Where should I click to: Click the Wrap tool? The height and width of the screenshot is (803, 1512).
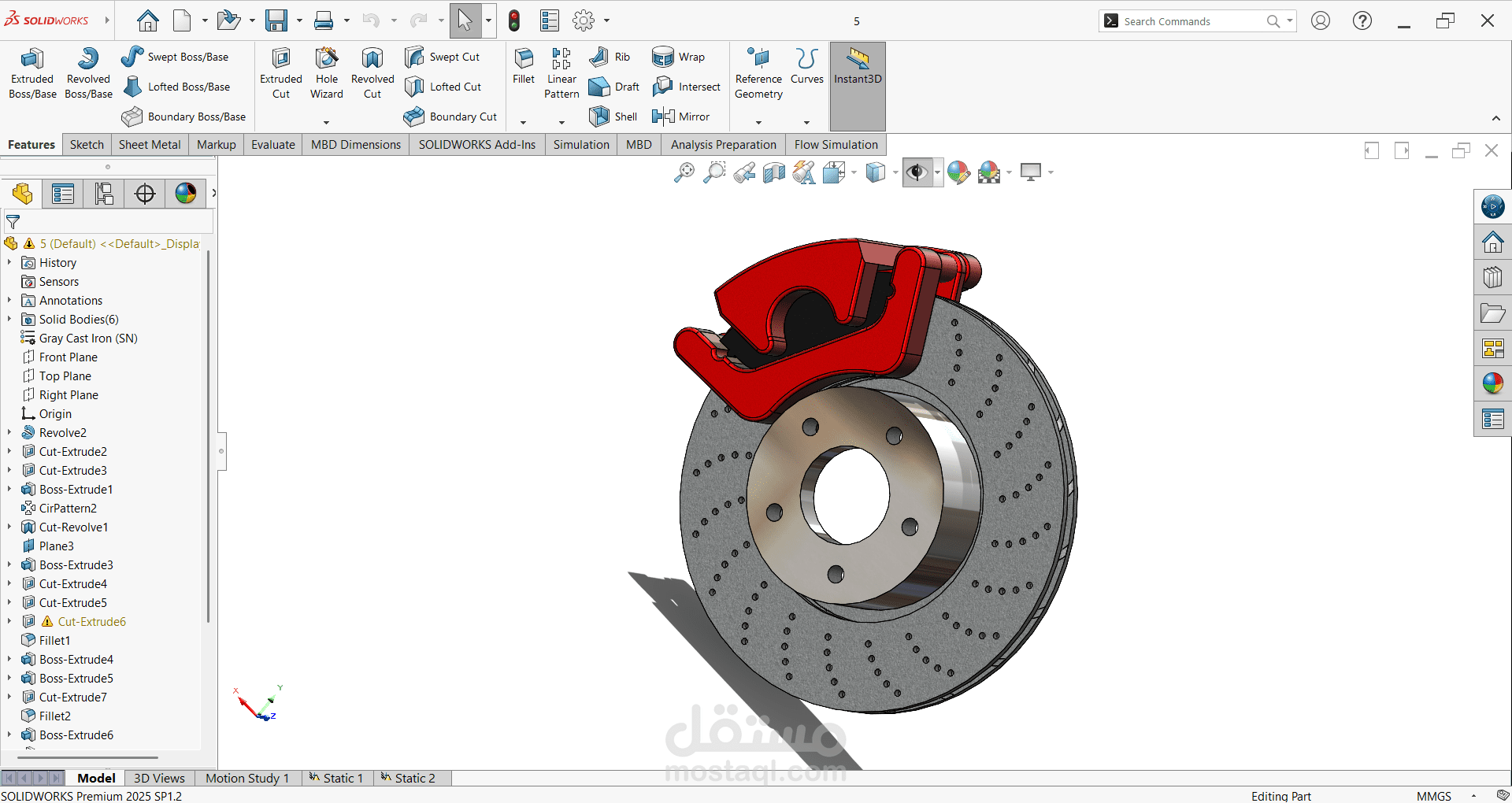678,57
